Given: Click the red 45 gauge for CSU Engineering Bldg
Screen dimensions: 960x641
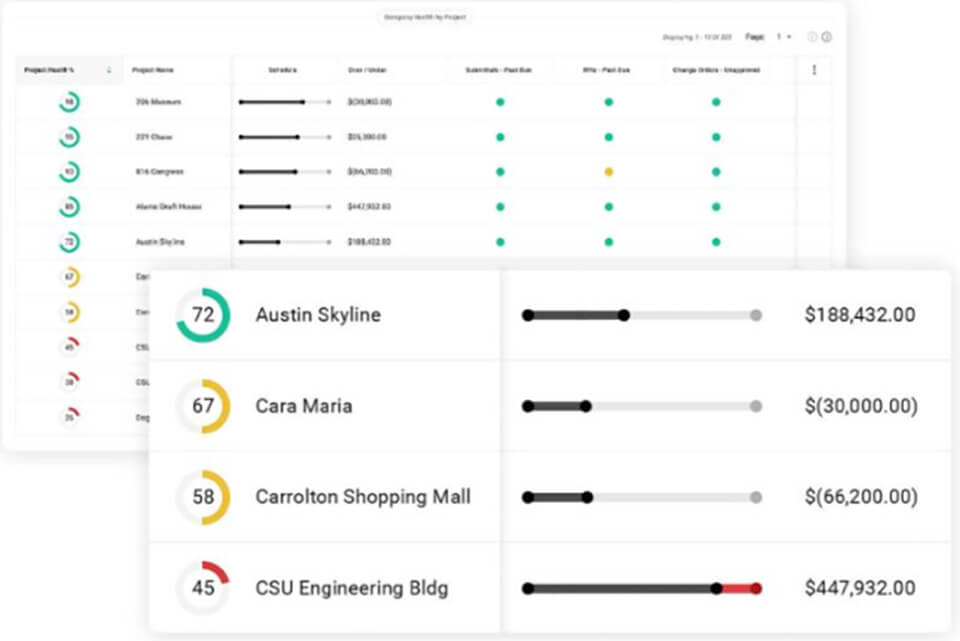Looking at the screenshot, I should pyautogui.click(x=203, y=588).
